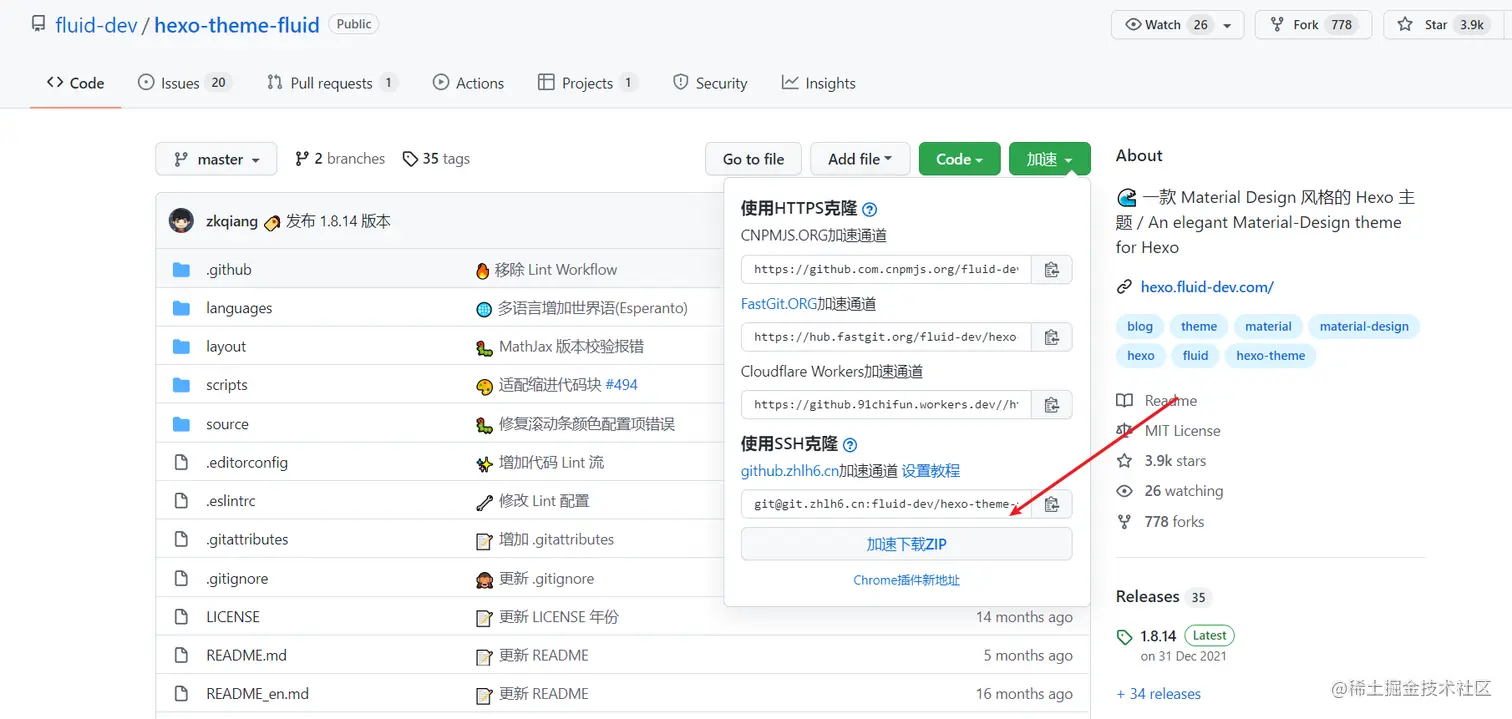
Task: Click the .editorconfig file icon
Action: click(181, 462)
